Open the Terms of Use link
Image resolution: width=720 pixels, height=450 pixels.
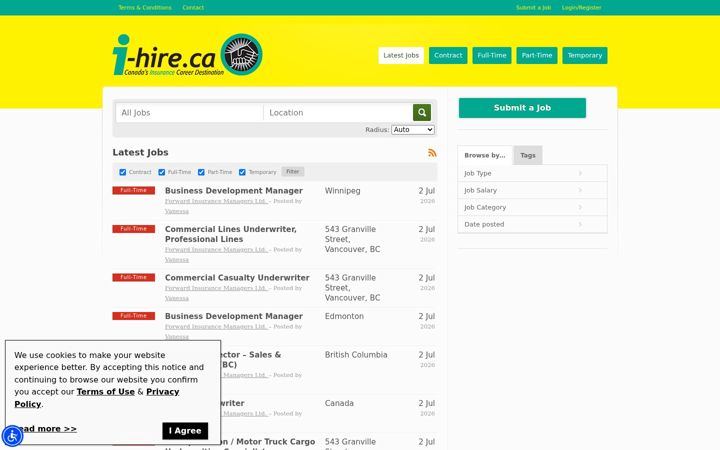106,392
